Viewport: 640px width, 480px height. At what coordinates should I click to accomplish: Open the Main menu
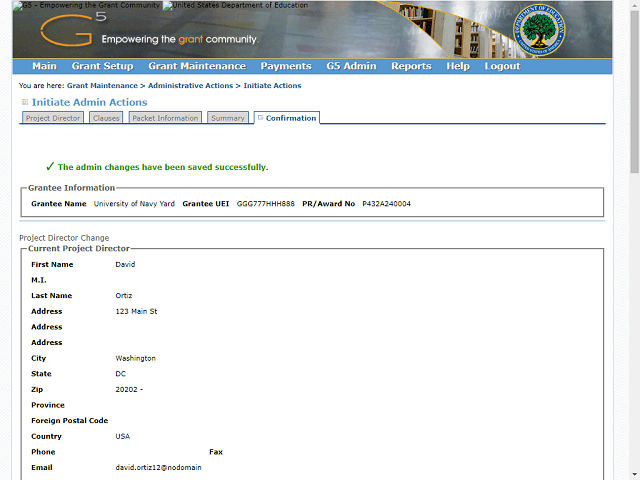pos(44,66)
